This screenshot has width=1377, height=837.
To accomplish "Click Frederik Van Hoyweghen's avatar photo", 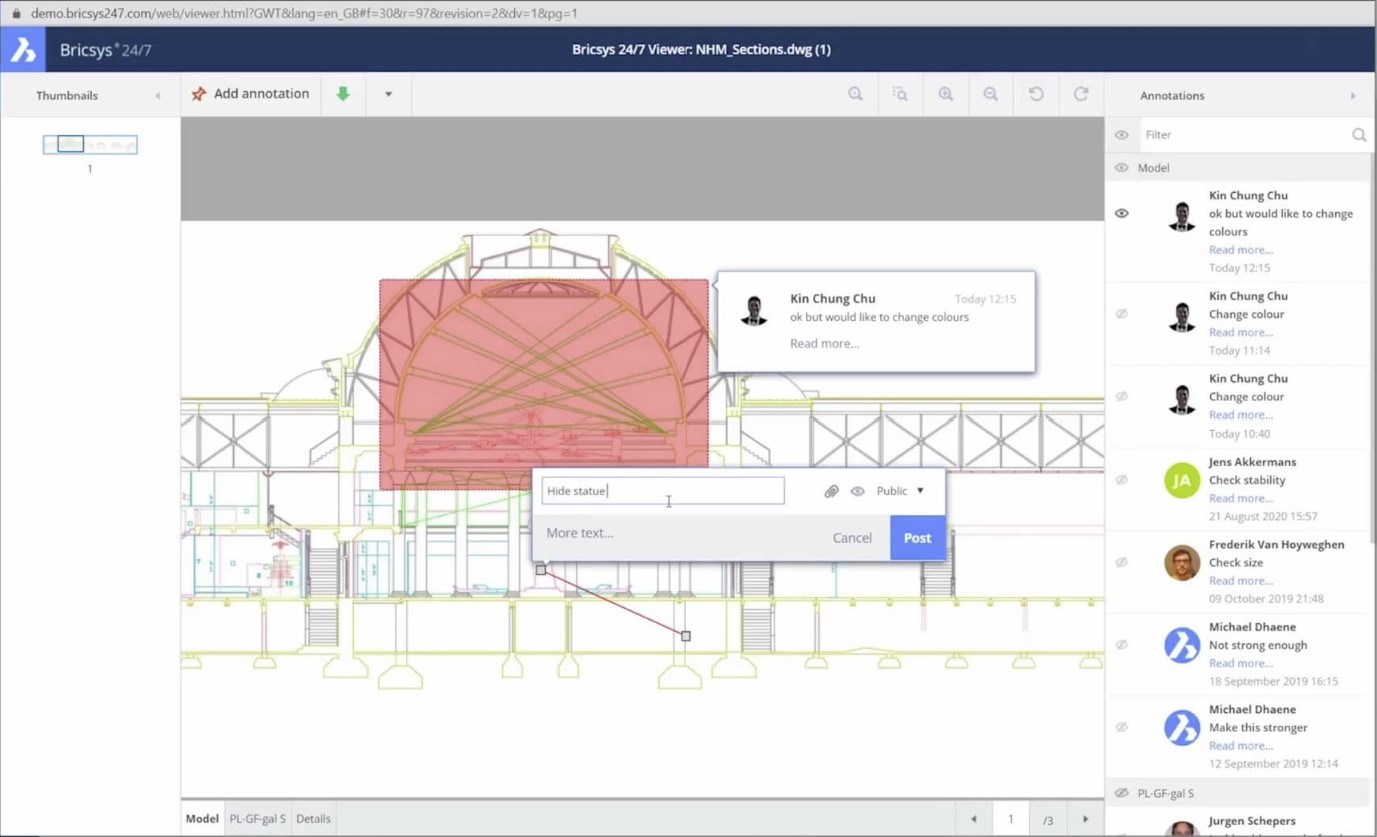I will pos(1182,562).
